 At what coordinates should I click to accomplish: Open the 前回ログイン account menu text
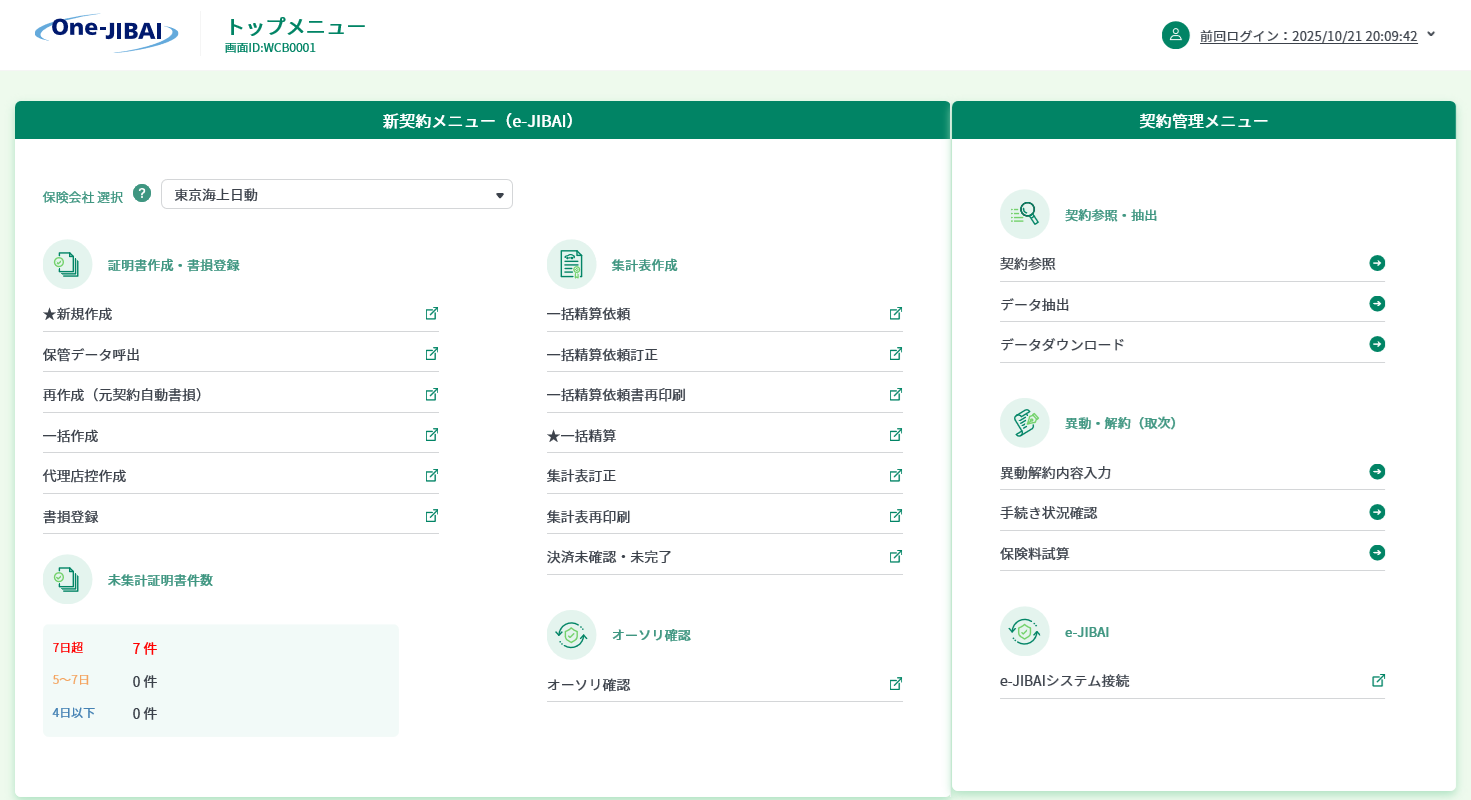[1308, 36]
